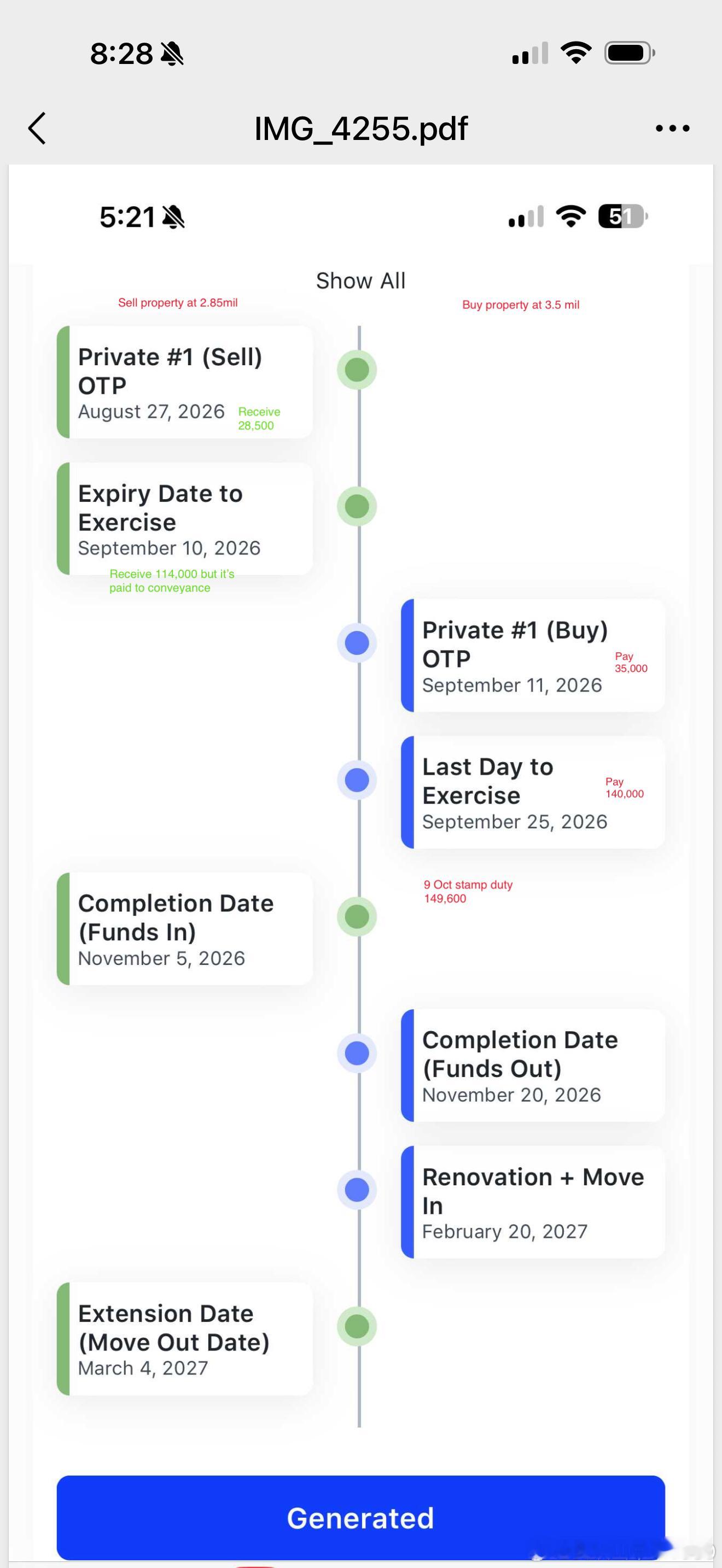Click the blue Generated button
722x1568 pixels.
click(360, 1518)
